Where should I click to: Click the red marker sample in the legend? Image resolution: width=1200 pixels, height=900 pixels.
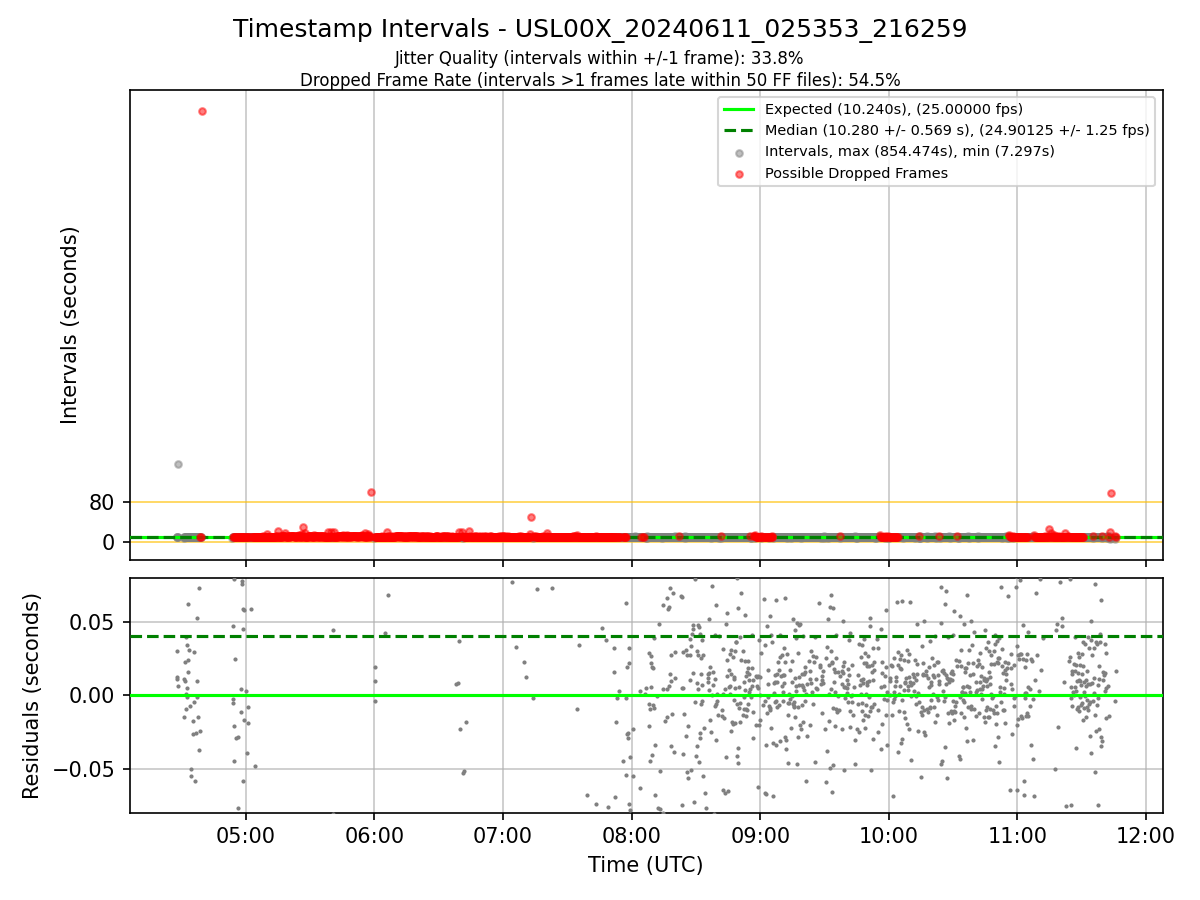tap(740, 174)
